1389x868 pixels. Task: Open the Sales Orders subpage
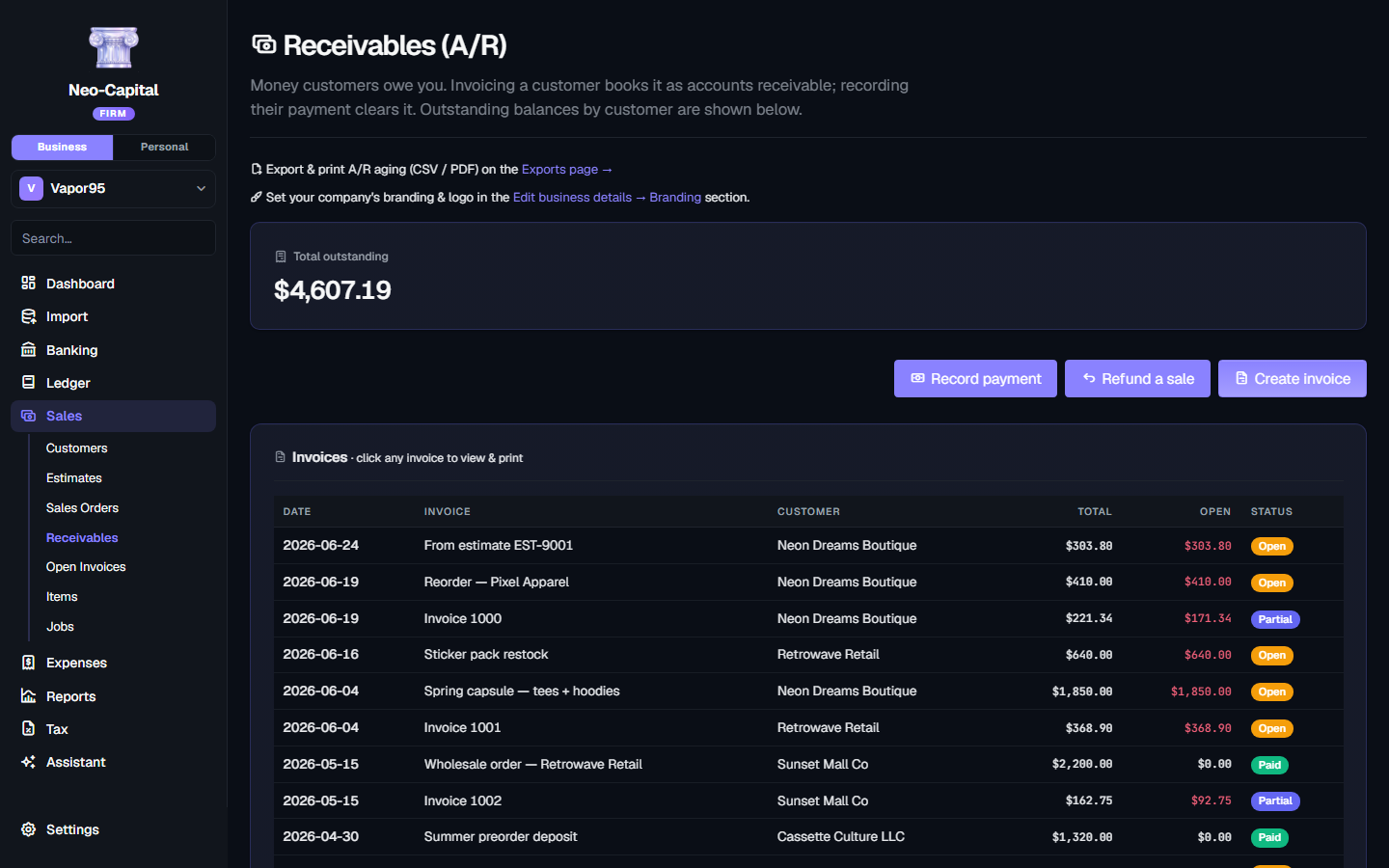82,508
